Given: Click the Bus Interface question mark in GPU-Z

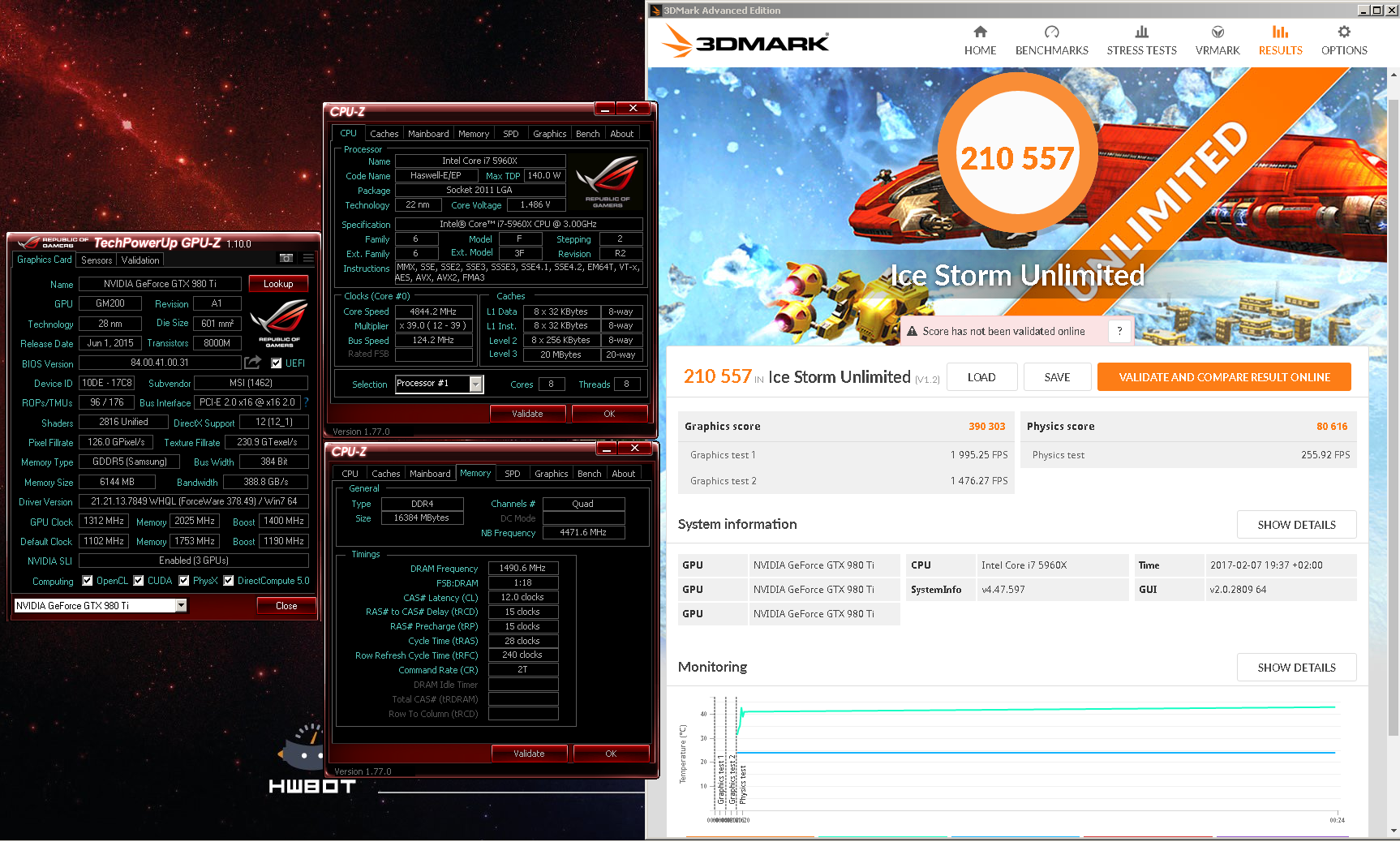Looking at the screenshot, I should click(x=306, y=402).
